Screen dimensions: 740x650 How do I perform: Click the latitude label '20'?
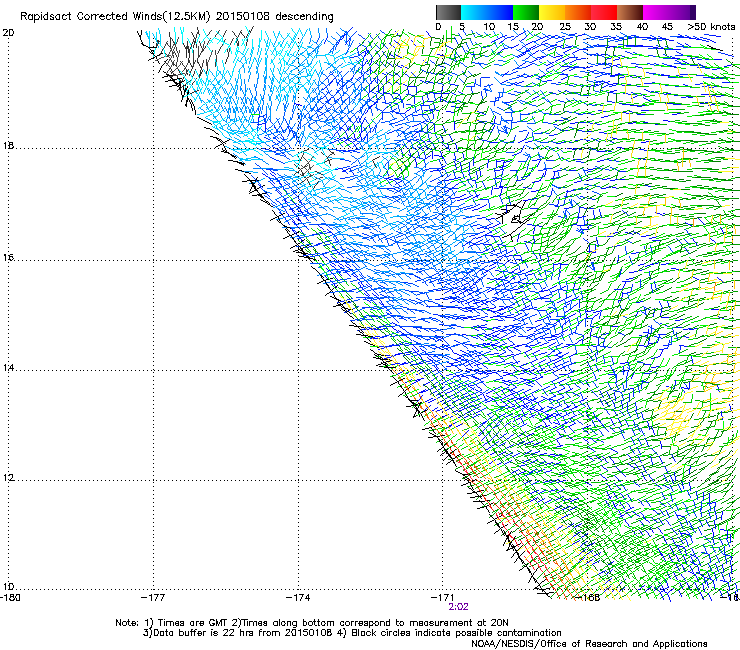point(8,33)
